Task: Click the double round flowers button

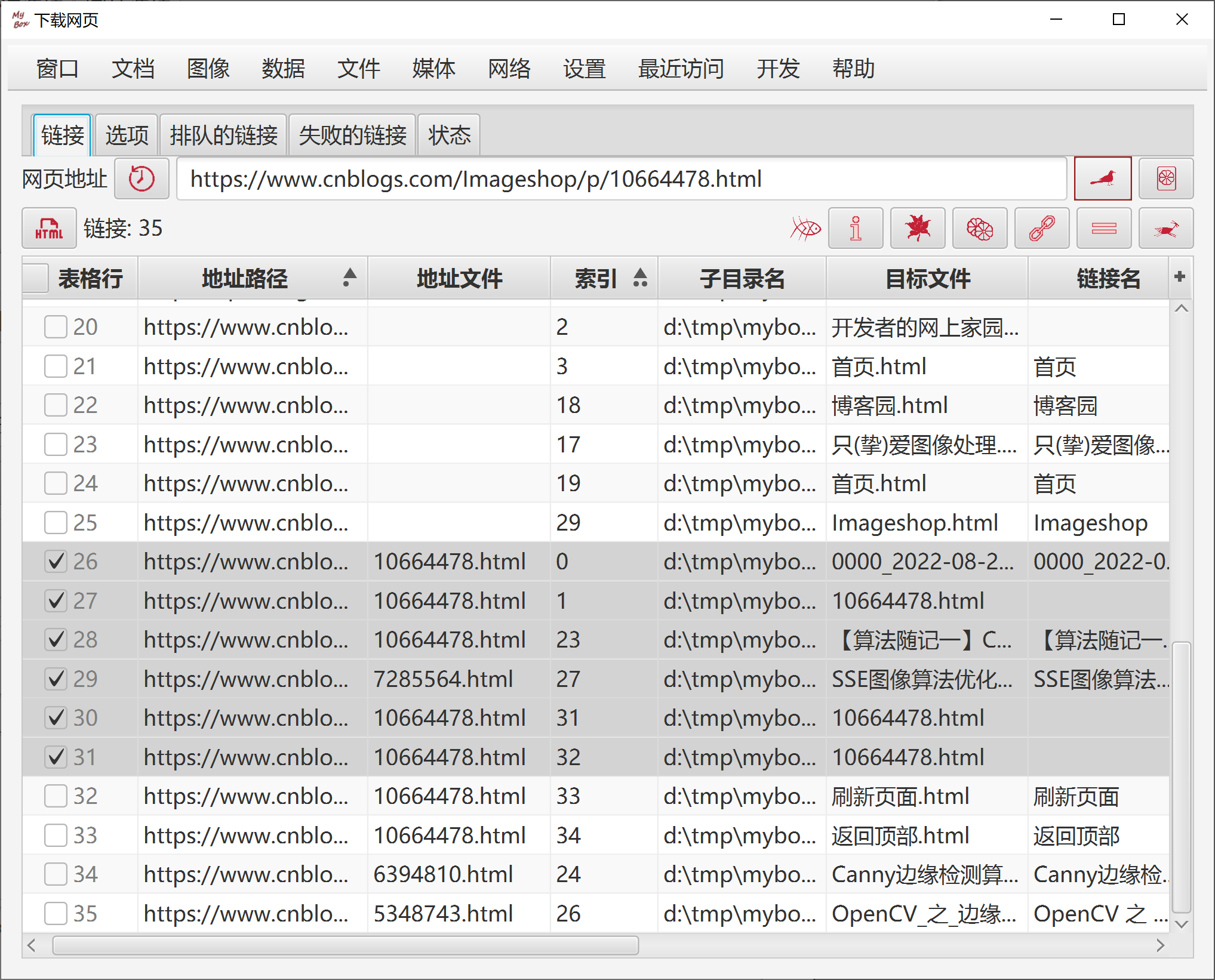Action: tap(979, 228)
